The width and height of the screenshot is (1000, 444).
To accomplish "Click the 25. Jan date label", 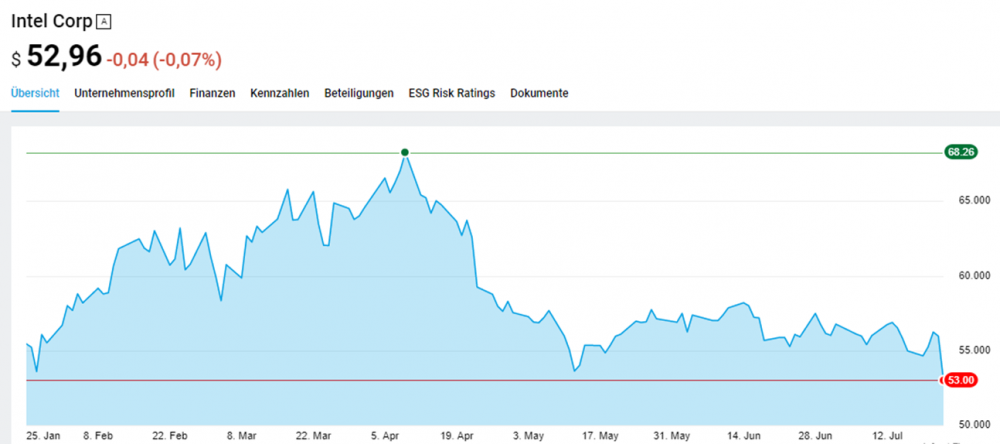I will pos(43,437).
